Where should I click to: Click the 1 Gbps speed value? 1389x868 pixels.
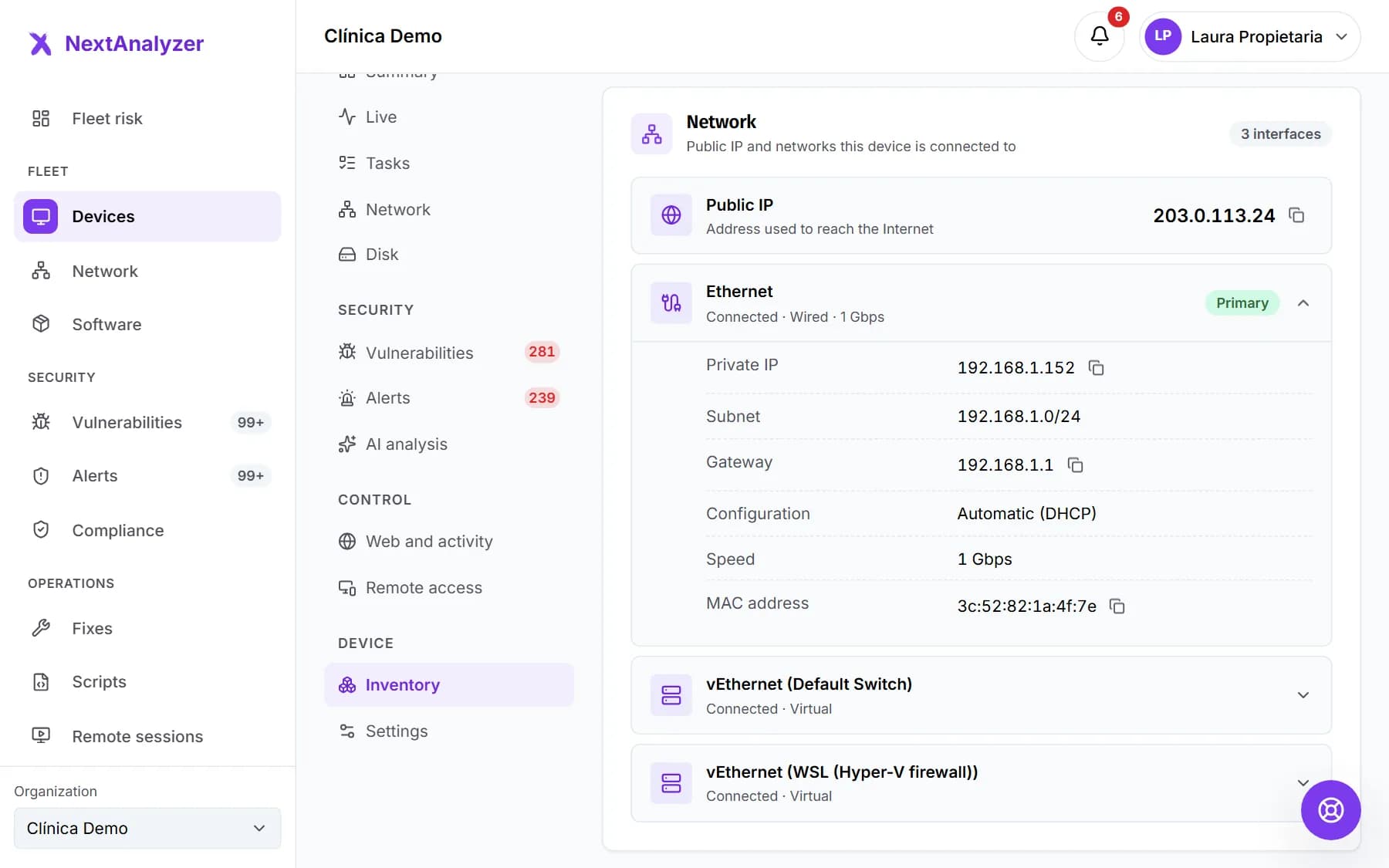pos(985,559)
